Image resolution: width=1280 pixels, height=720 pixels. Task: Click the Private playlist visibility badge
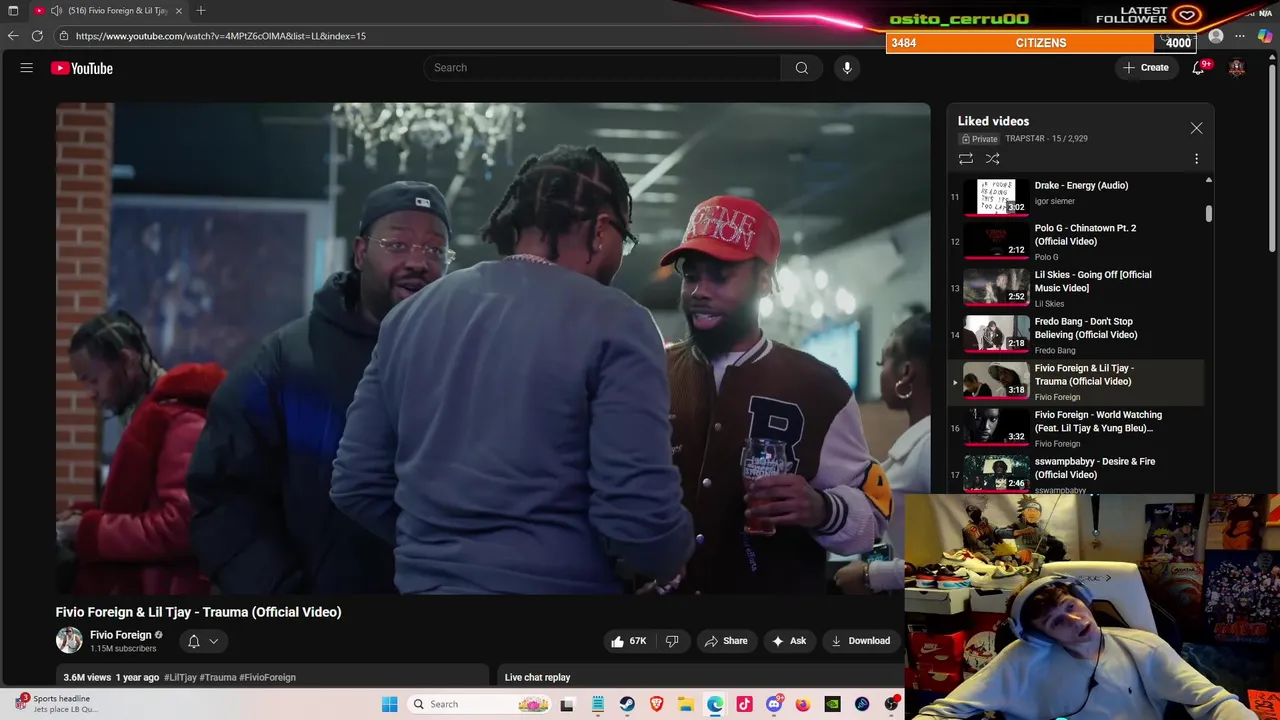980,139
